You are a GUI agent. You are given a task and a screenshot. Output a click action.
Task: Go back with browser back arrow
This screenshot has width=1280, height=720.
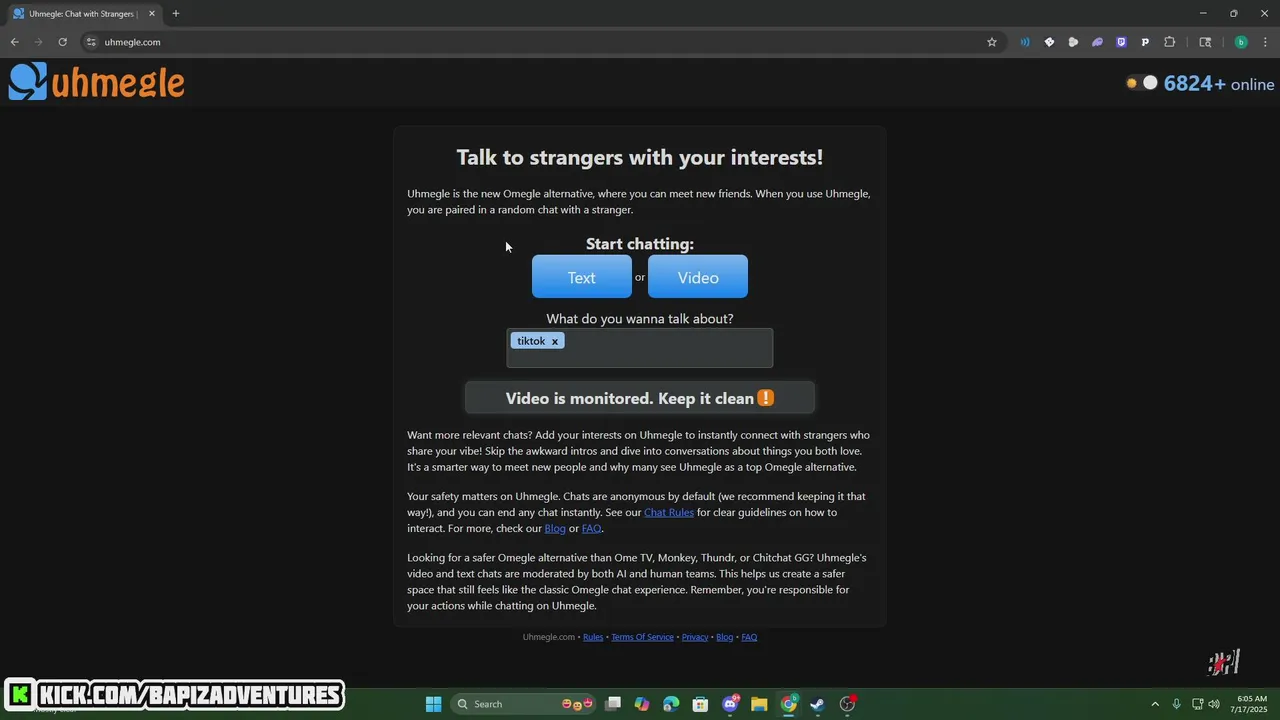coord(14,42)
